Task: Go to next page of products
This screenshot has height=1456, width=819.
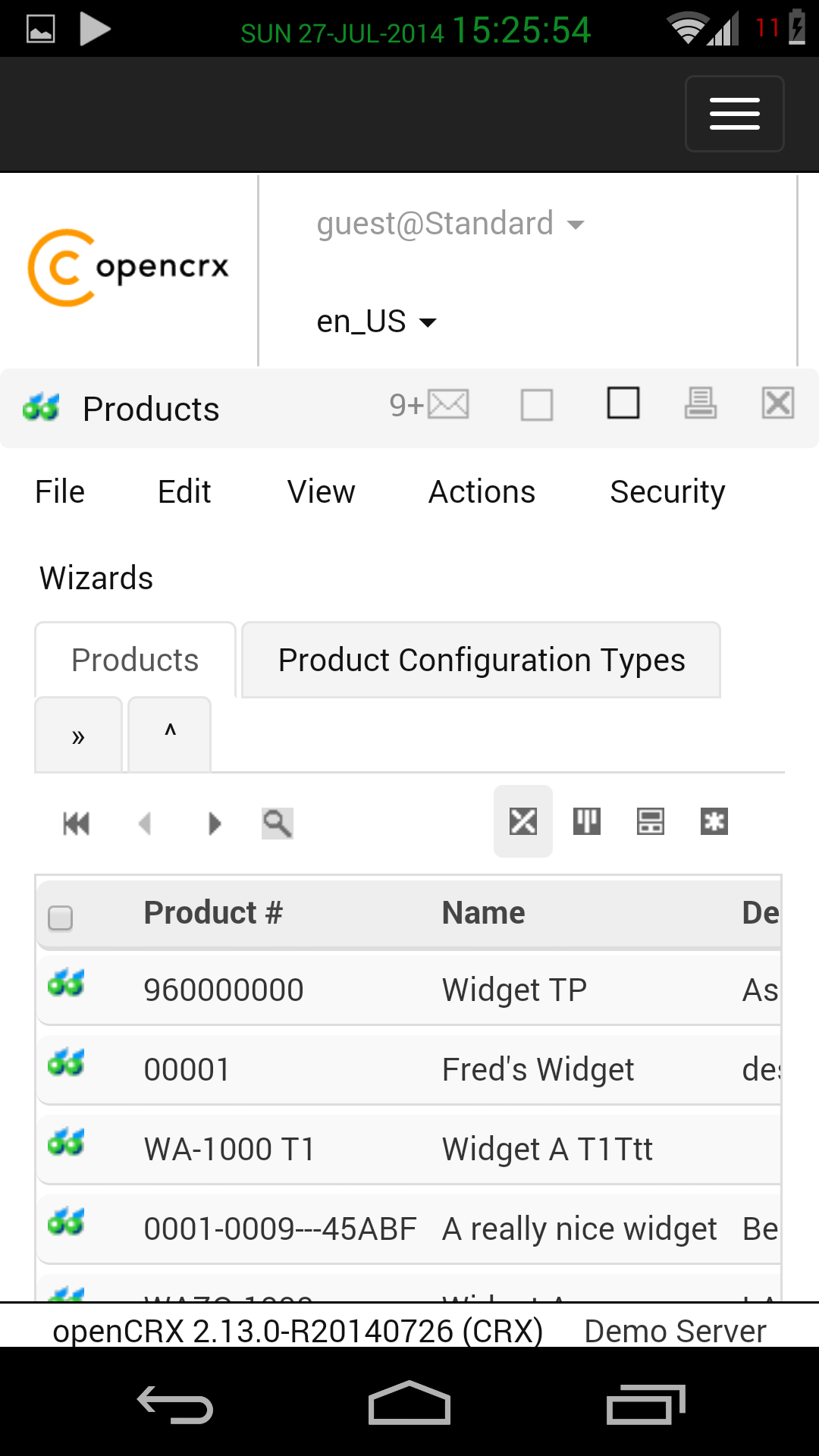Action: pos(215,823)
